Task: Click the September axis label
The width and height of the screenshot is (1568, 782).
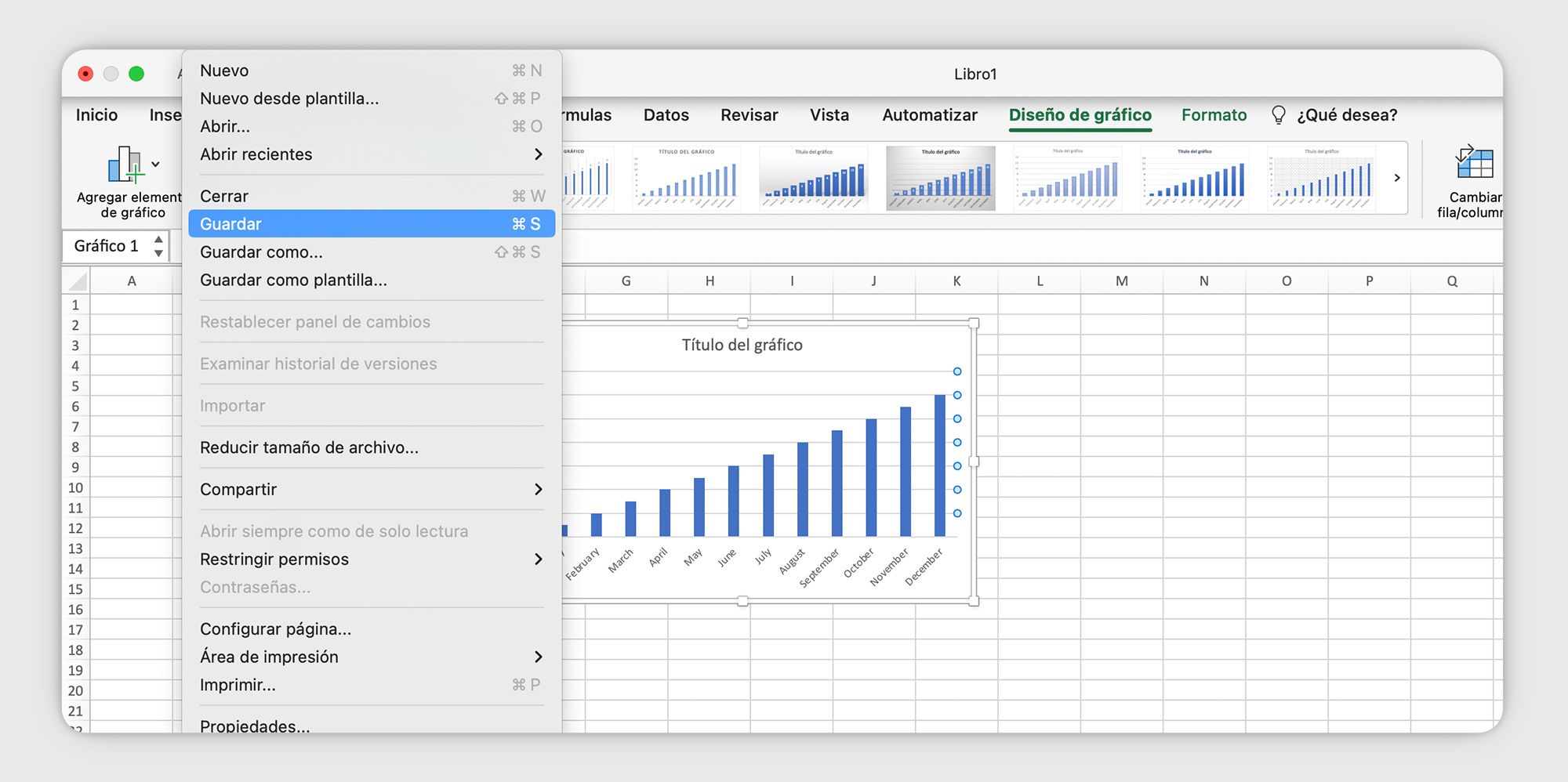Action: (x=819, y=567)
